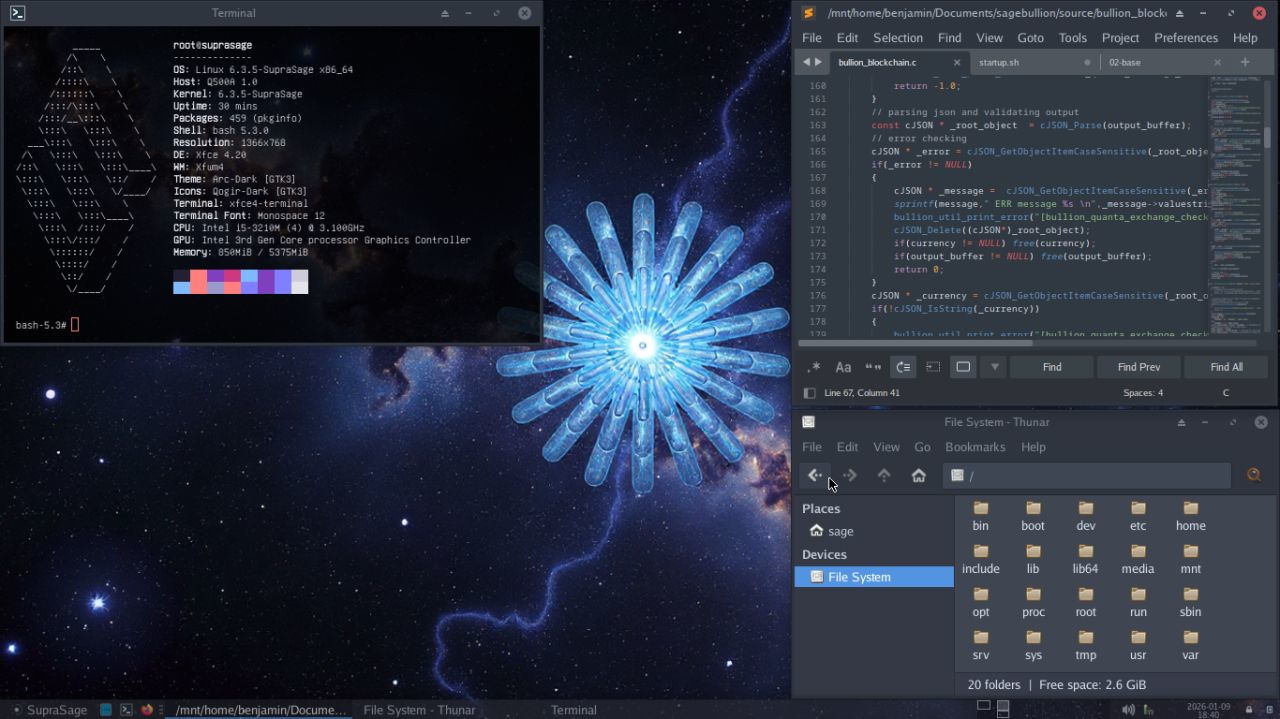Toggle wrap search option in Find bar

903,367
